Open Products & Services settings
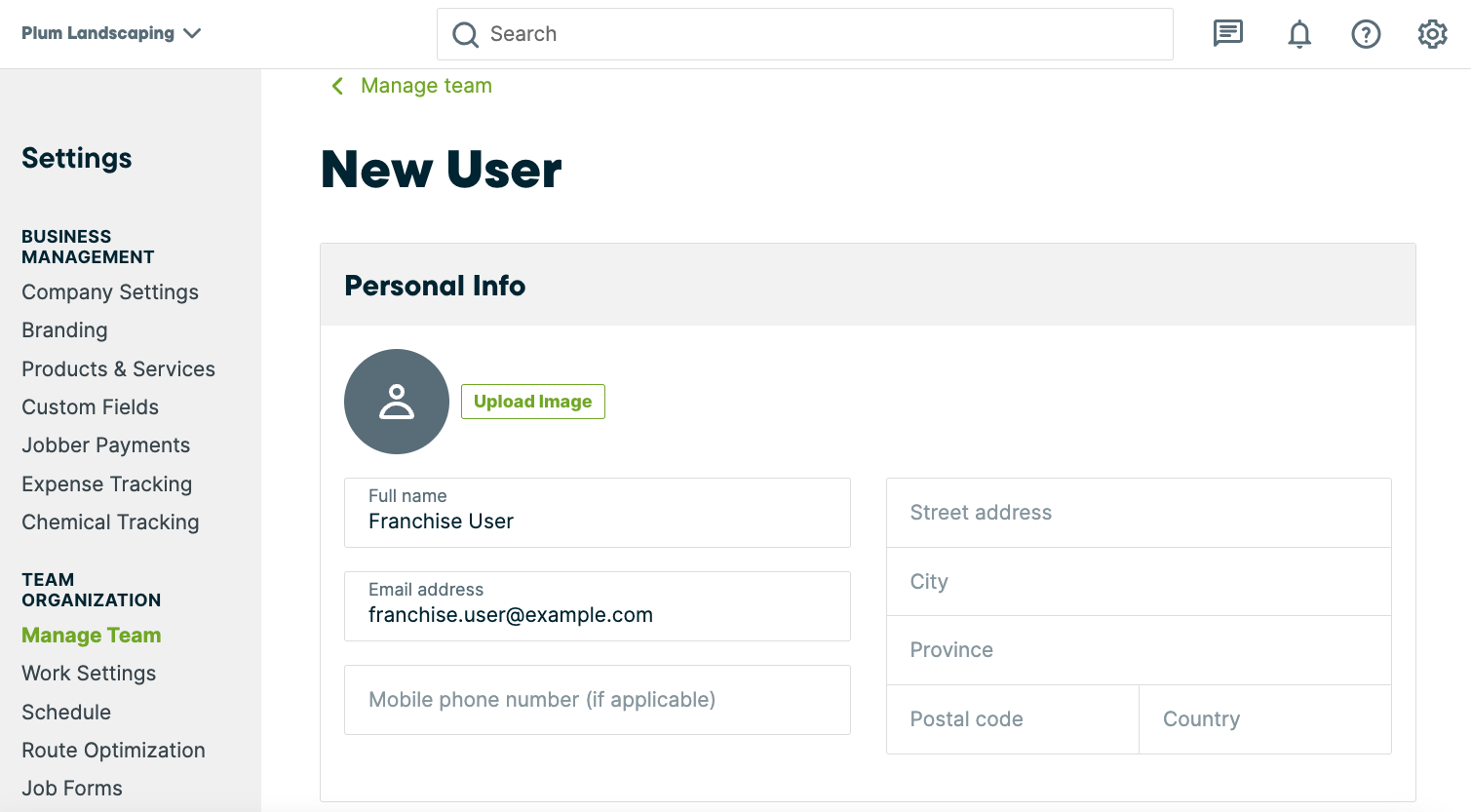This screenshot has width=1471, height=812. click(x=118, y=369)
